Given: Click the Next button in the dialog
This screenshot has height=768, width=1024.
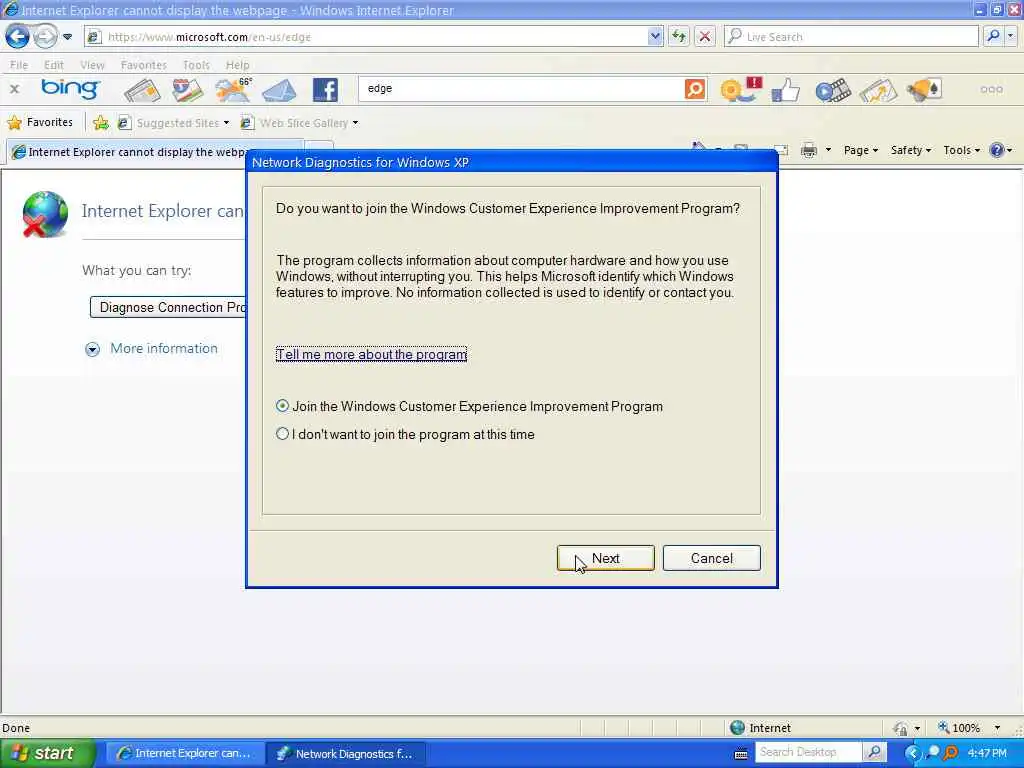Looking at the screenshot, I should pos(605,558).
